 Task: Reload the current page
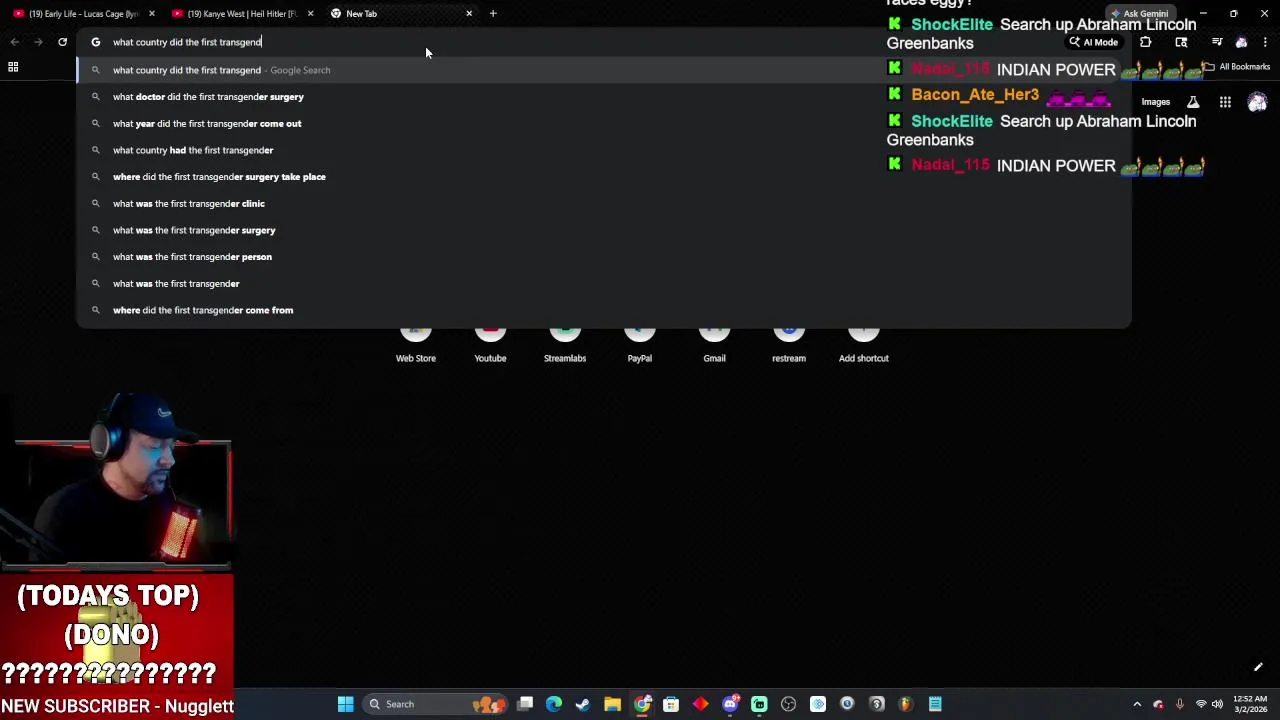coord(62,42)
